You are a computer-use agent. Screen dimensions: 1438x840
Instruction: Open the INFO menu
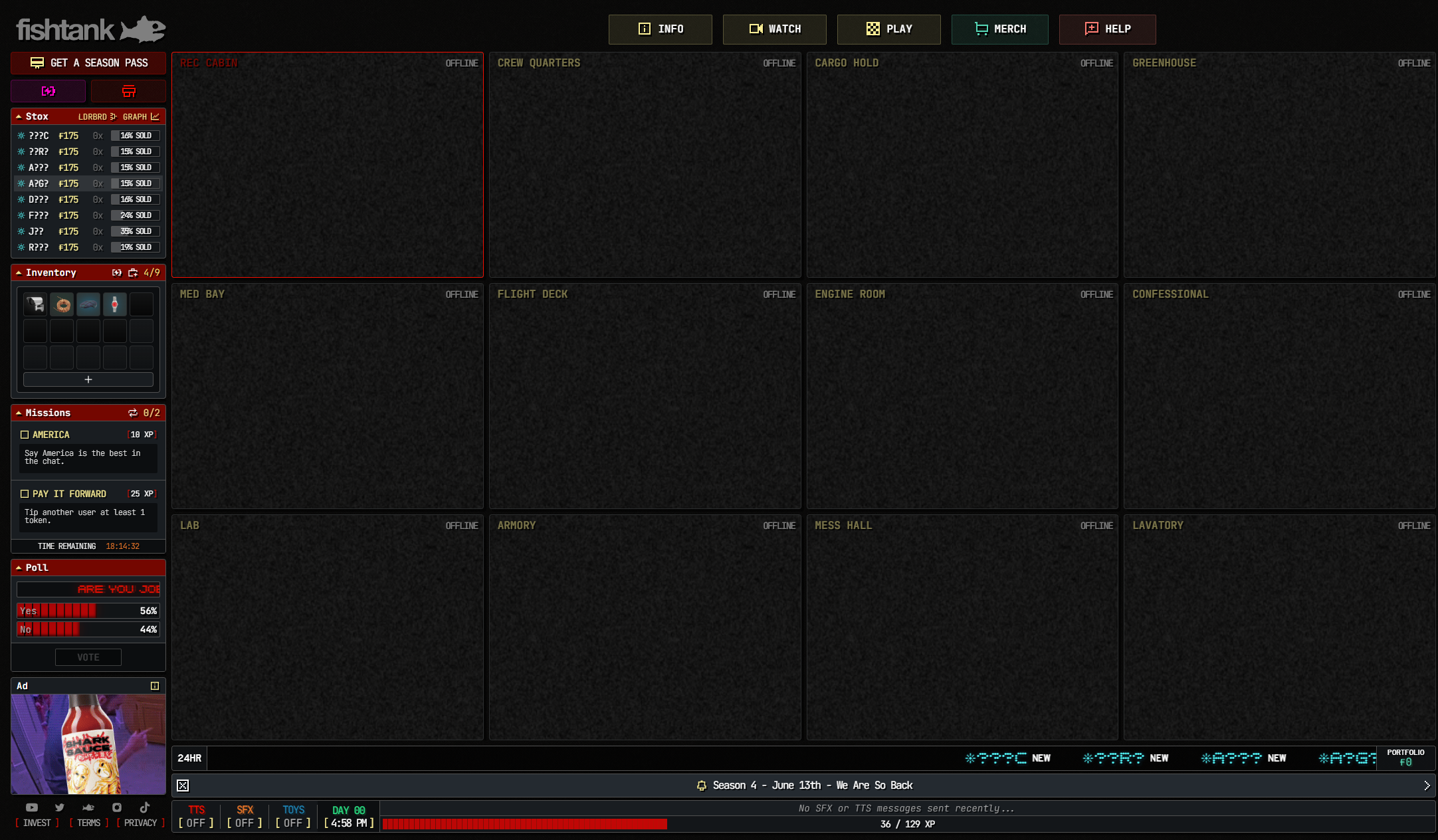pos(661,29)
